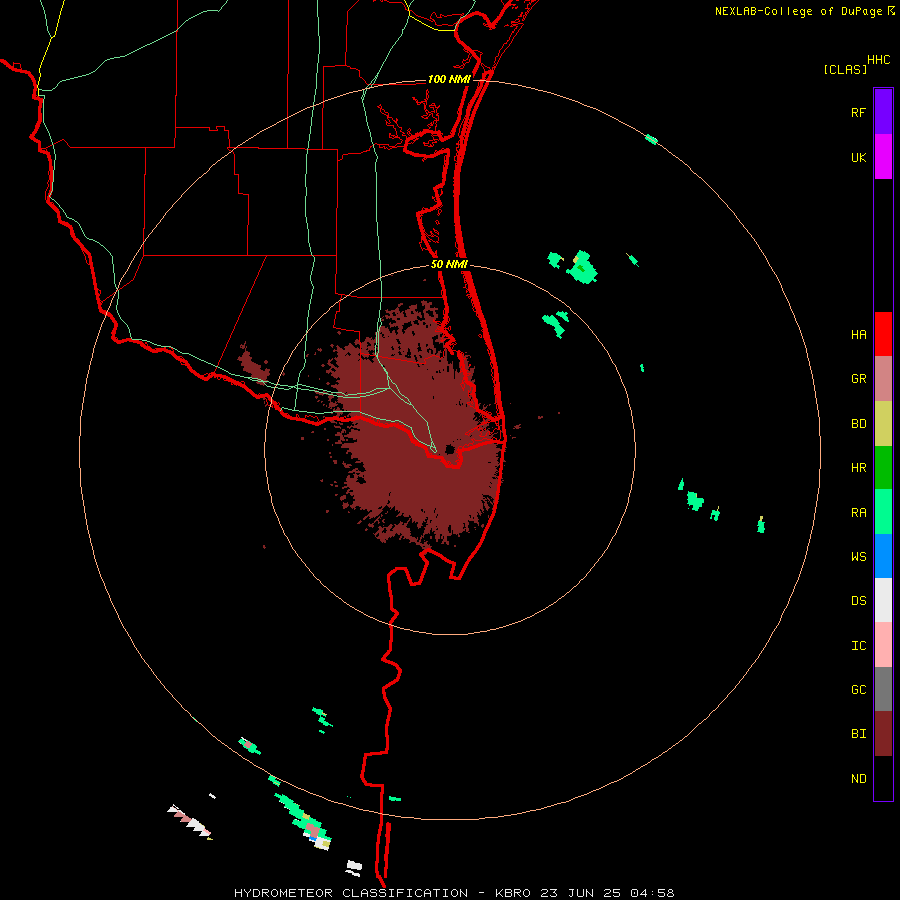Select the BD yellow legend block
The image size is (900, 900).
[x=883, y=424]
